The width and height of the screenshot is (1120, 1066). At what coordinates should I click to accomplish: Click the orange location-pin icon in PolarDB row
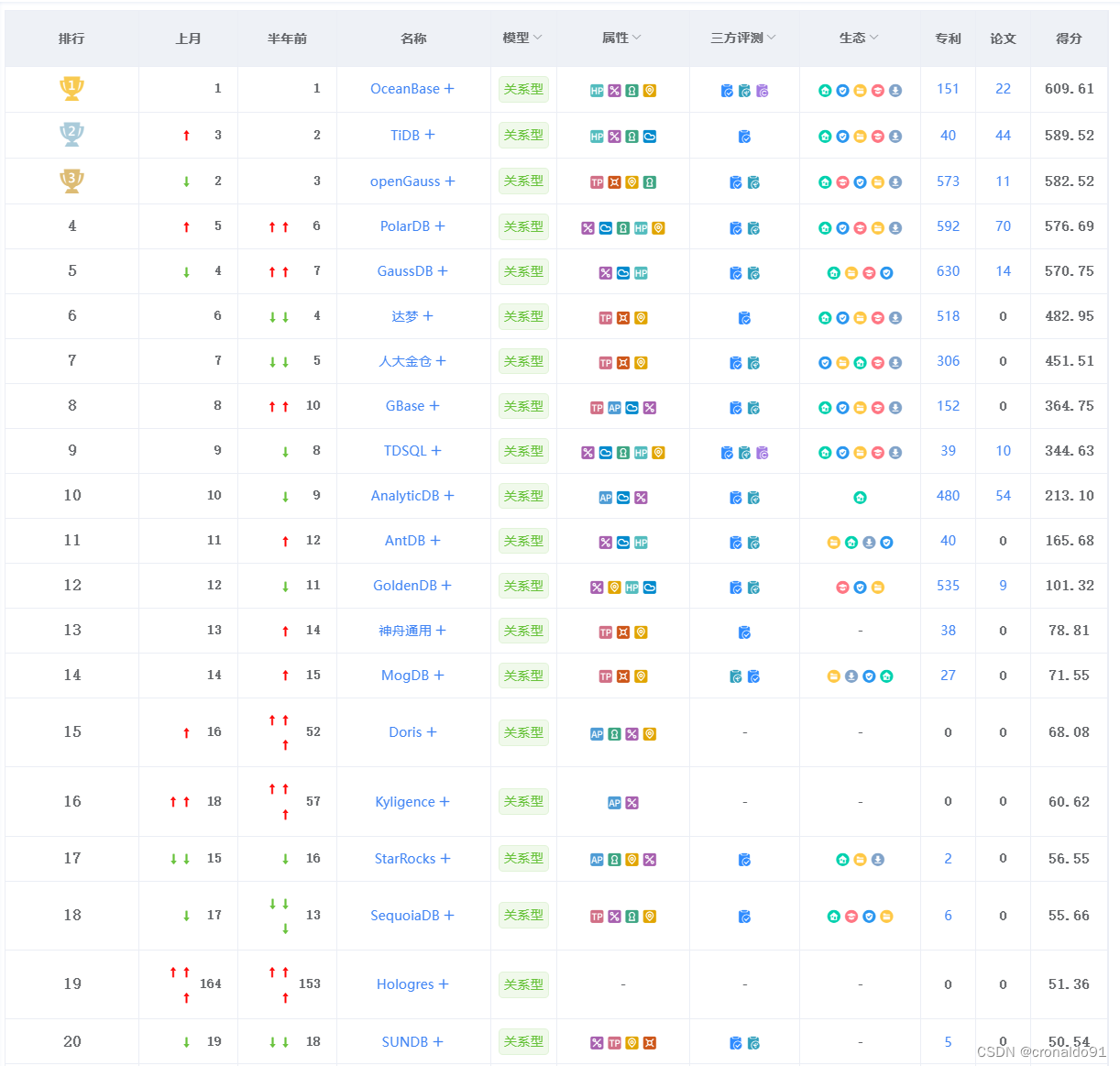[x=658, y=228]
